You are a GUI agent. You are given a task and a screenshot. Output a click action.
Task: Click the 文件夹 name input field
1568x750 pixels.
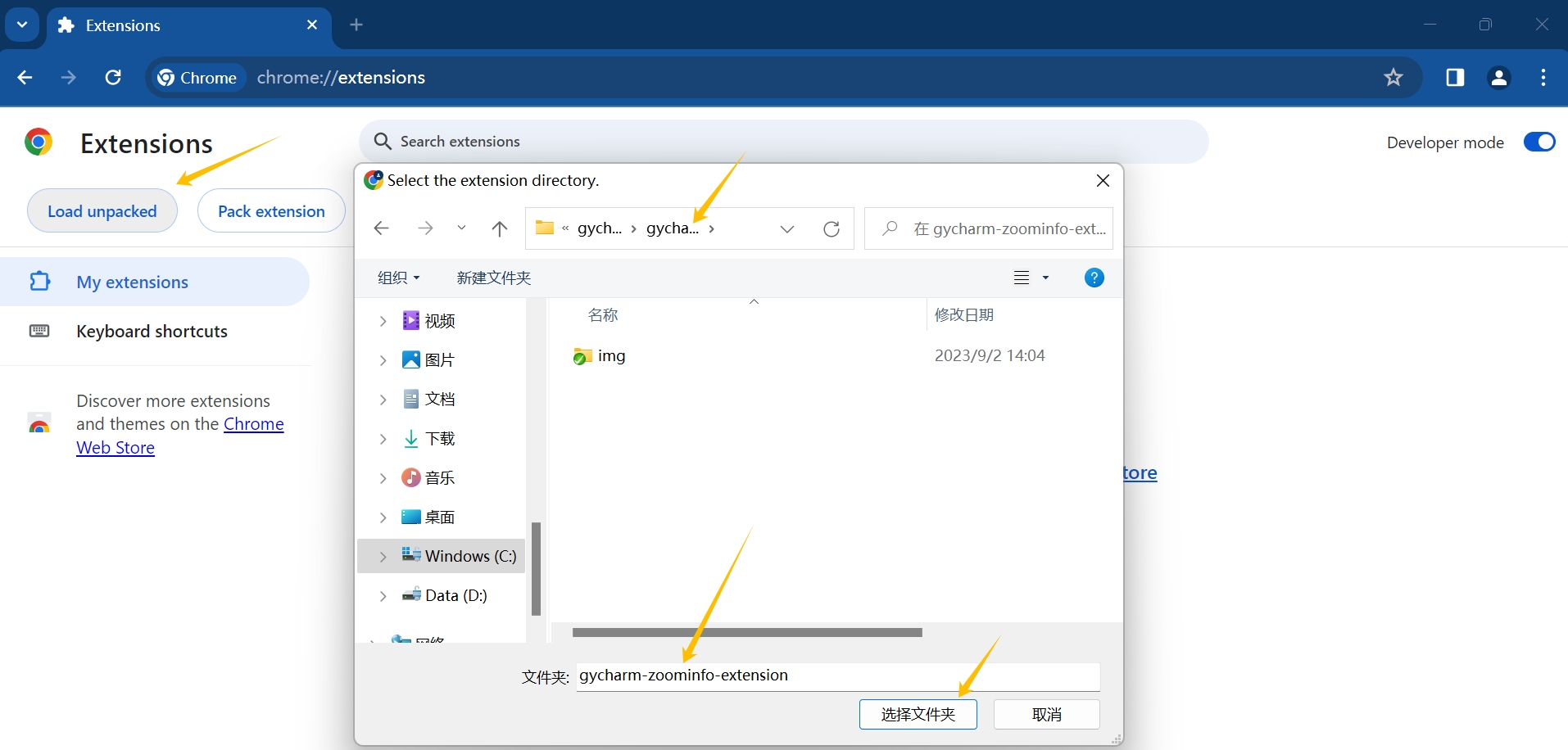coord(837,676)
